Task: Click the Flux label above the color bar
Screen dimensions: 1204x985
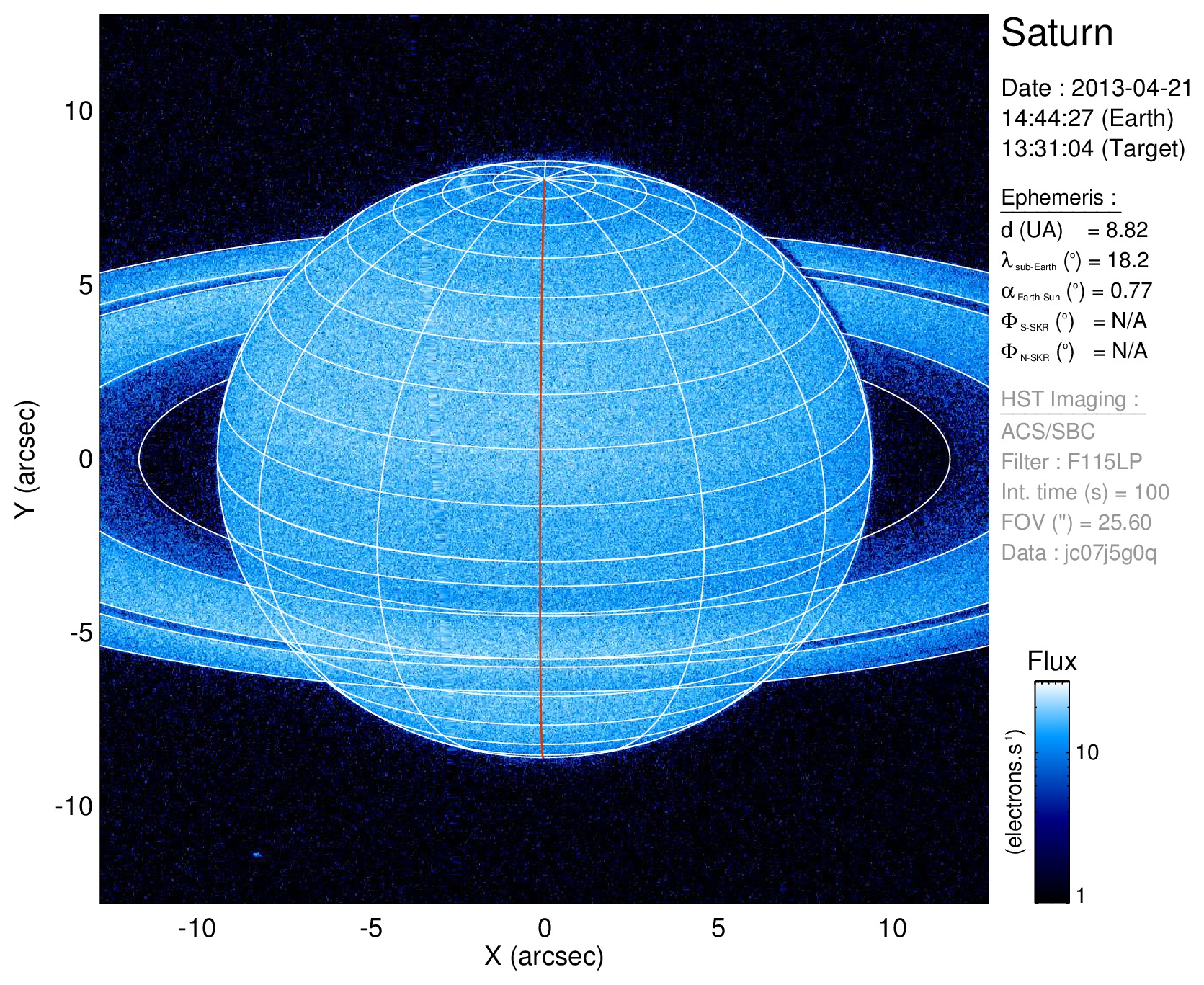Action: (1051, 661)
